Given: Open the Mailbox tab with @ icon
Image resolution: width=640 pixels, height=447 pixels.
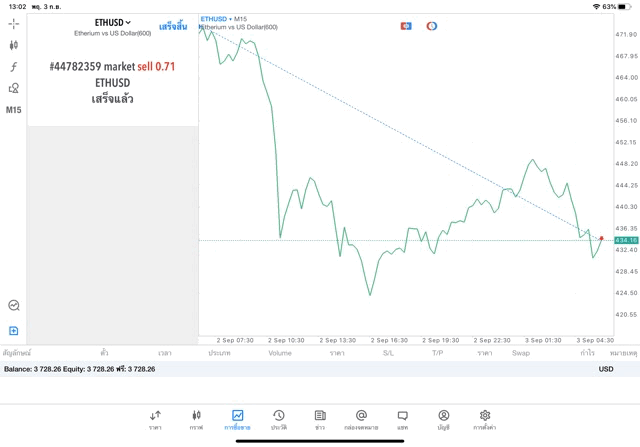Looking at the screenshot, I should click(x=361, y=419).
